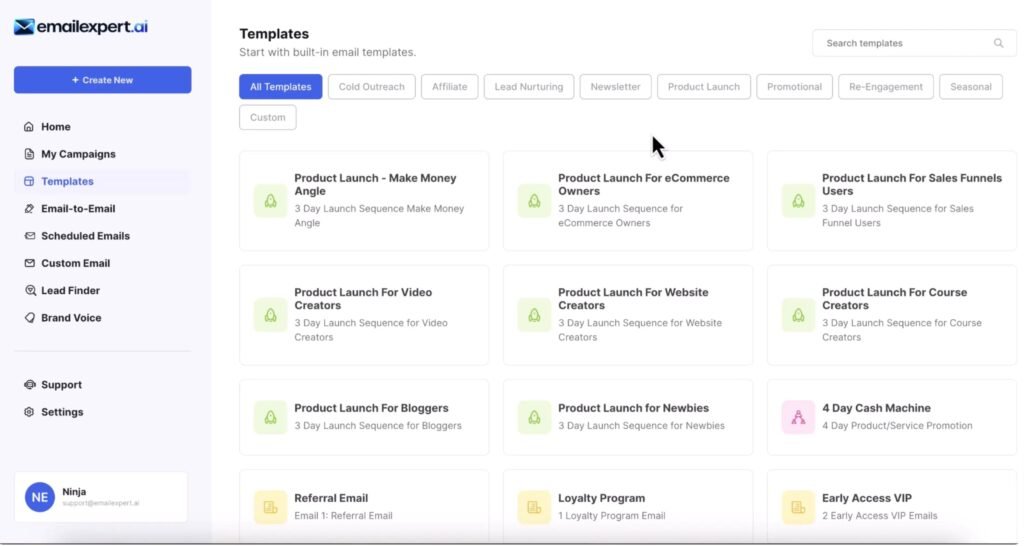Click '3 Day Launch Sequence Make Money Angle' text
This screenshot has width=1024, height=546.
coord(379,216)
